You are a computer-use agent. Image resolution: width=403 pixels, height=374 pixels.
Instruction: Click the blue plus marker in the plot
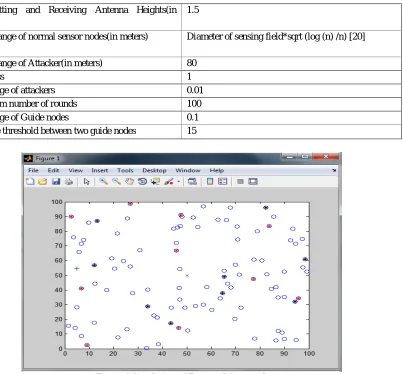pyautogui.click(x=77, y=268)
